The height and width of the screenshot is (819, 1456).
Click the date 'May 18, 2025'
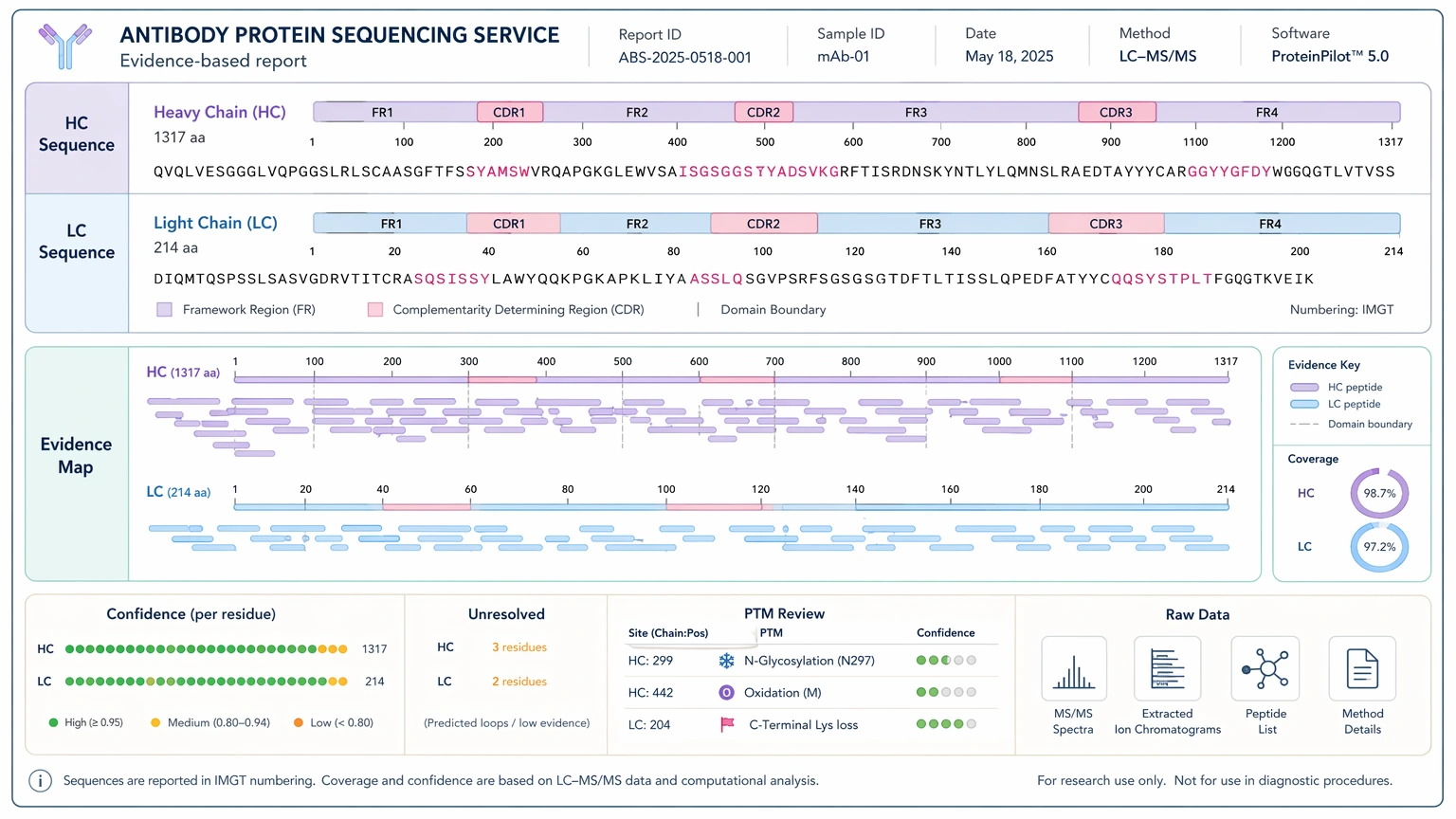(1010, 57)
